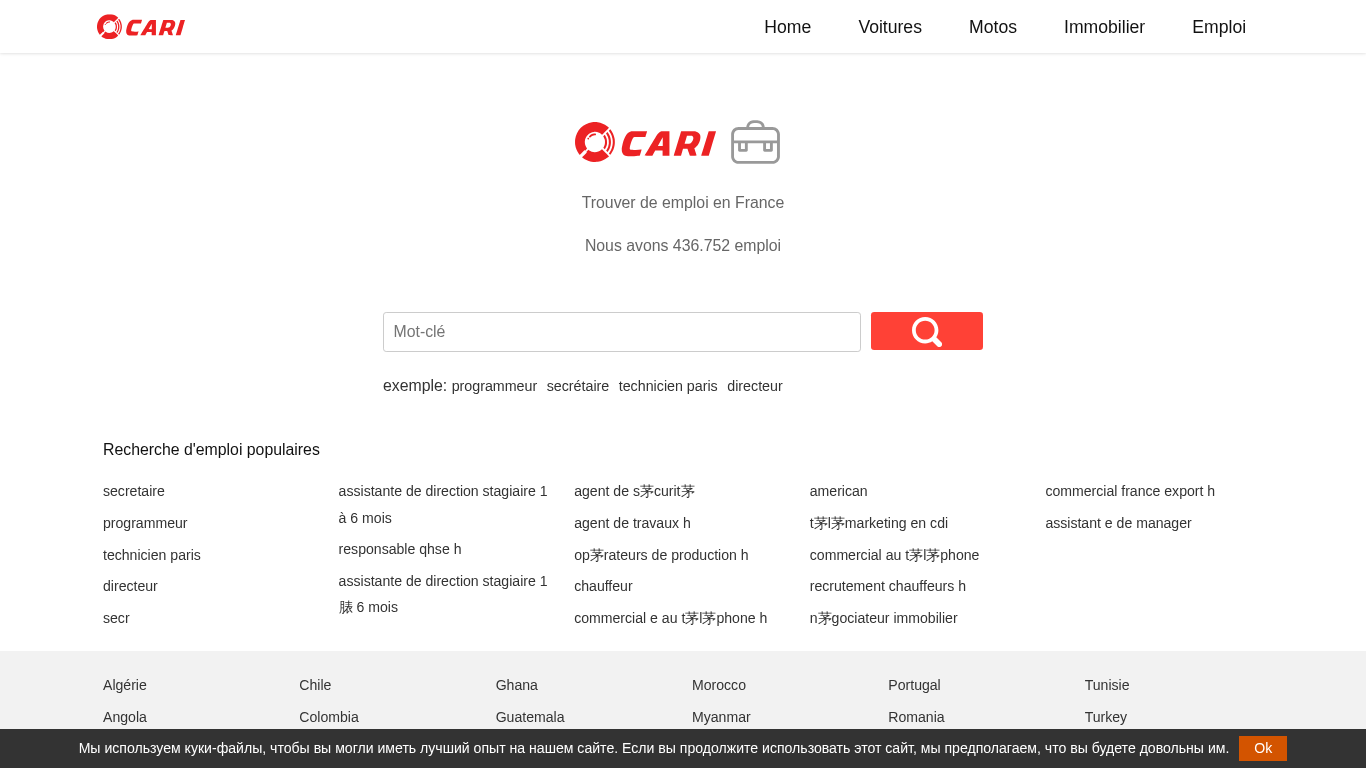Open the search starting 'commercial e au'
The width and height of the screenshot is (1366, 768).
pos(671,618)
